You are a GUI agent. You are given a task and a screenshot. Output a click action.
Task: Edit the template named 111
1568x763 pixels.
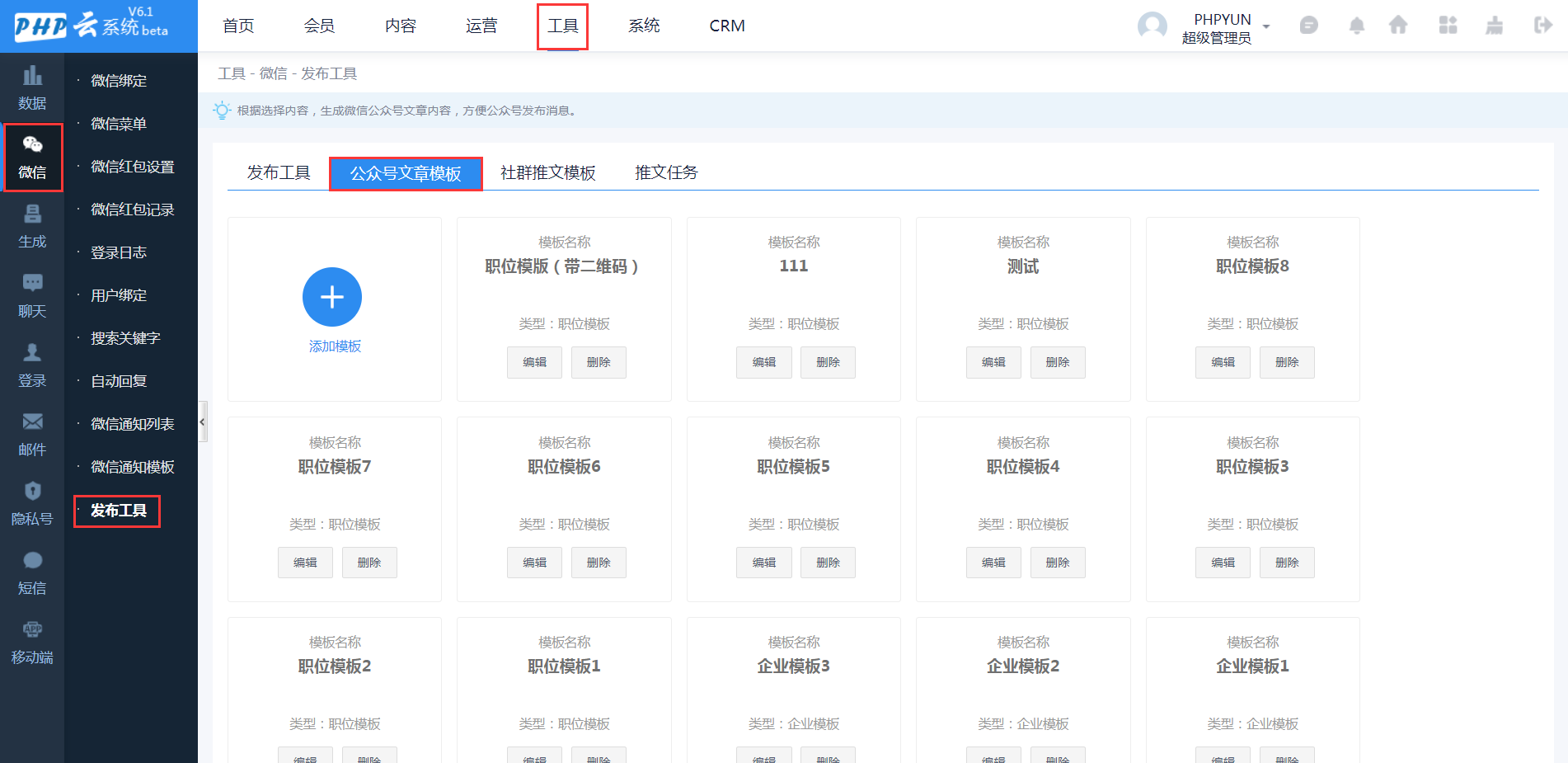coord(763,362)
